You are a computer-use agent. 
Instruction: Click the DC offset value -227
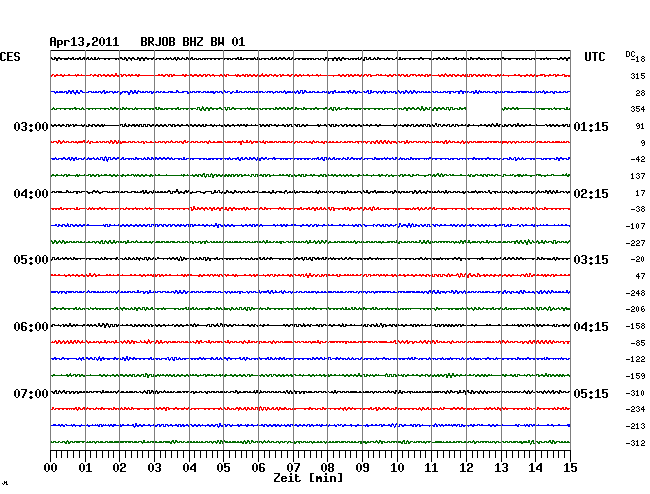pos(635,243)
